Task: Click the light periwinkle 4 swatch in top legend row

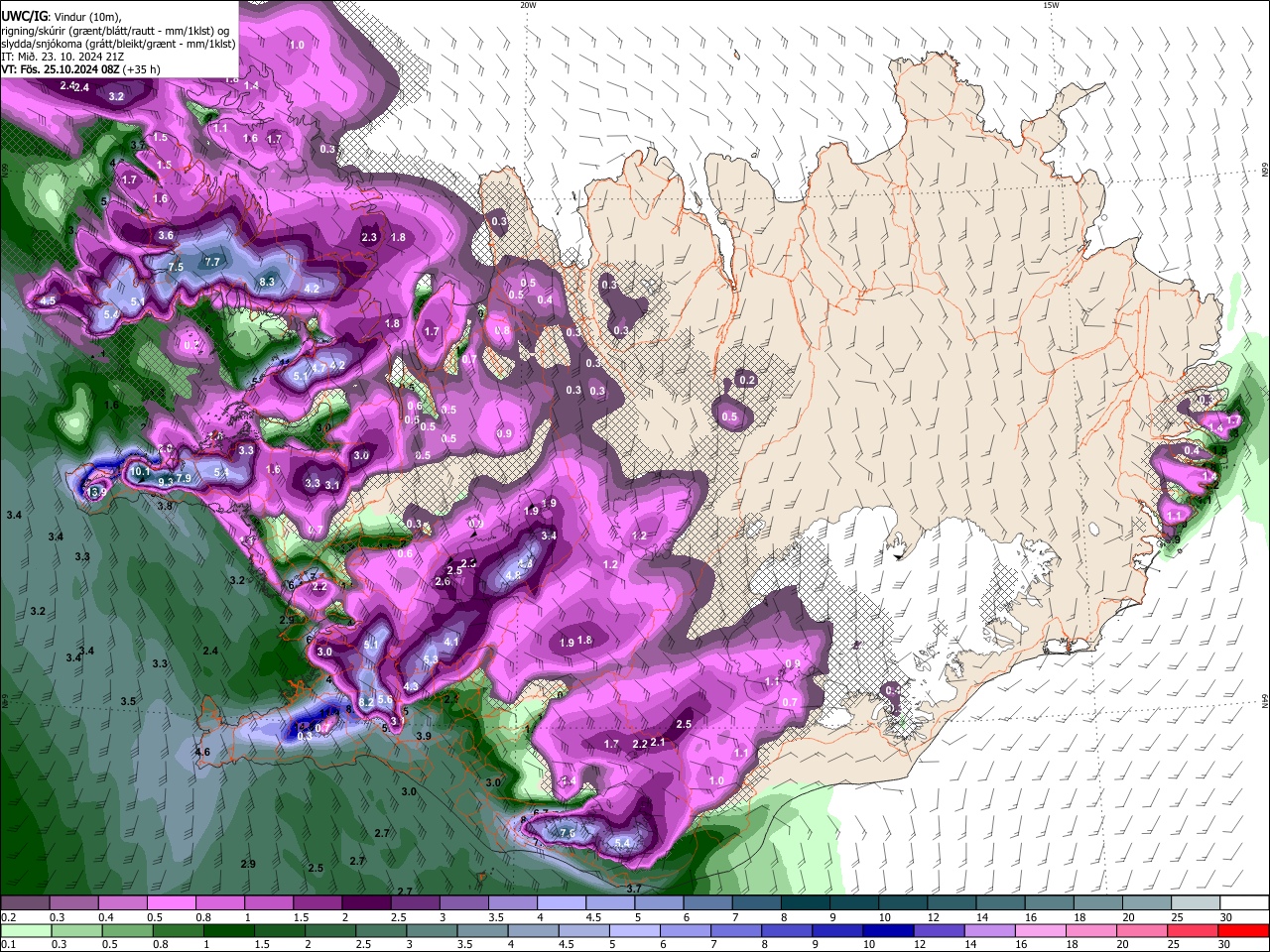Action: (x=562, y=903)
